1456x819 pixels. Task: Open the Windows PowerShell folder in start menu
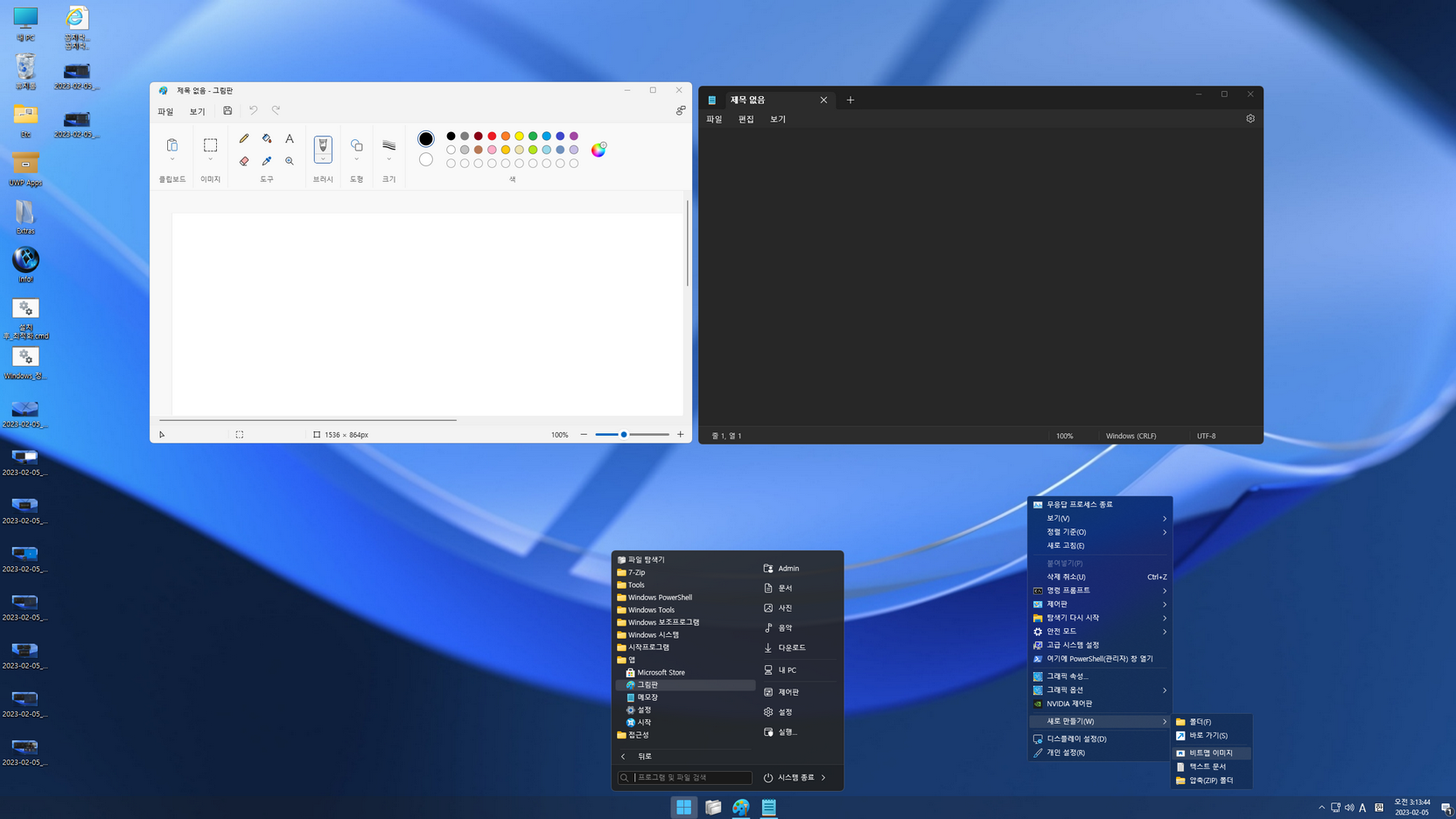(660, 598)
